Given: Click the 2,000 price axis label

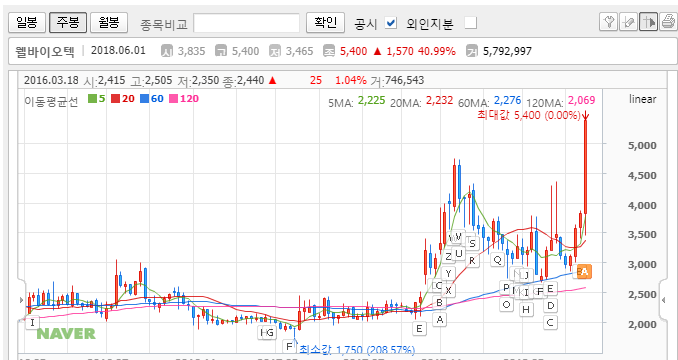Looking at the screenshot, I should pyautogui.click(x=642, y=324).
